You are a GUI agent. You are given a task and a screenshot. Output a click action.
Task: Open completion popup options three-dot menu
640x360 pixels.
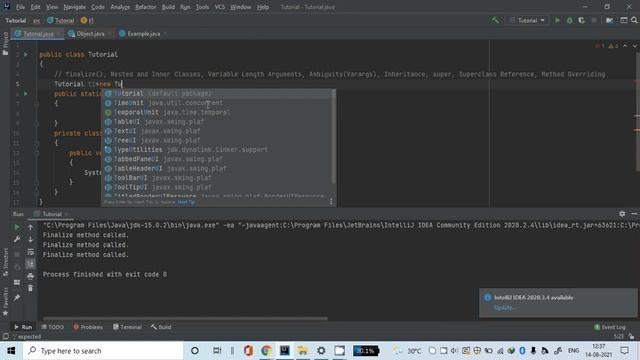tap(331, 202)
